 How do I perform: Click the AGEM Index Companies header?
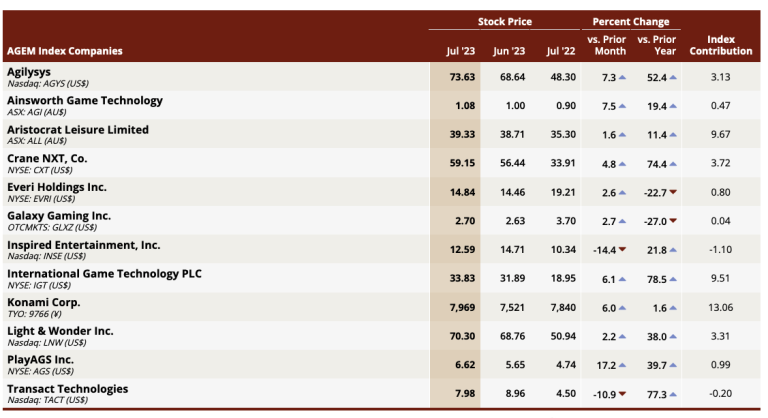pos(65,51)
